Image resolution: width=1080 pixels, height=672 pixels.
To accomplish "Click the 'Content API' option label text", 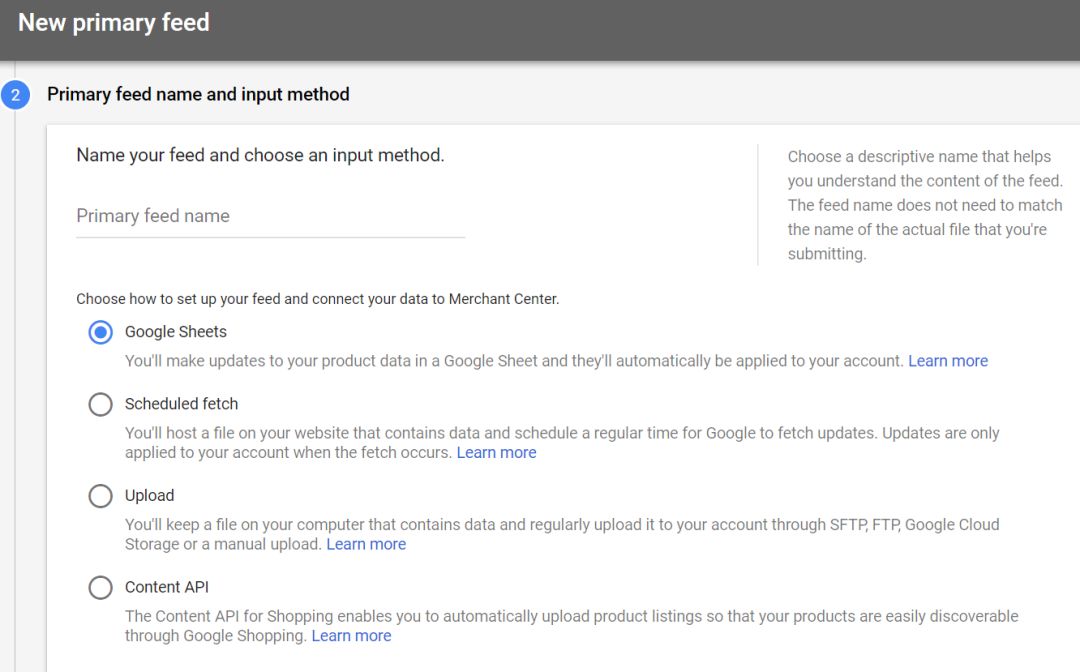I will pyautogui.click(x=167, y=587).
